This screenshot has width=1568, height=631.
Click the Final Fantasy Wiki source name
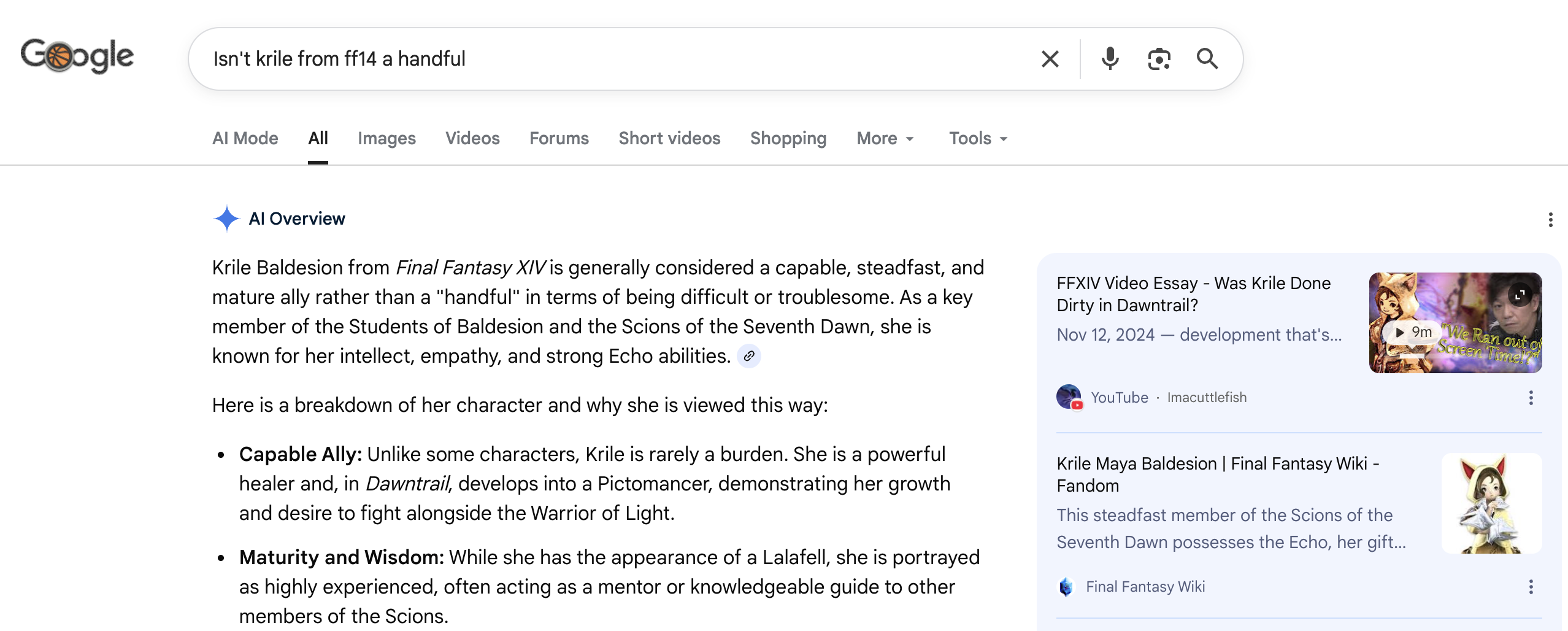pyautogui.click(x=1145, y=587)
